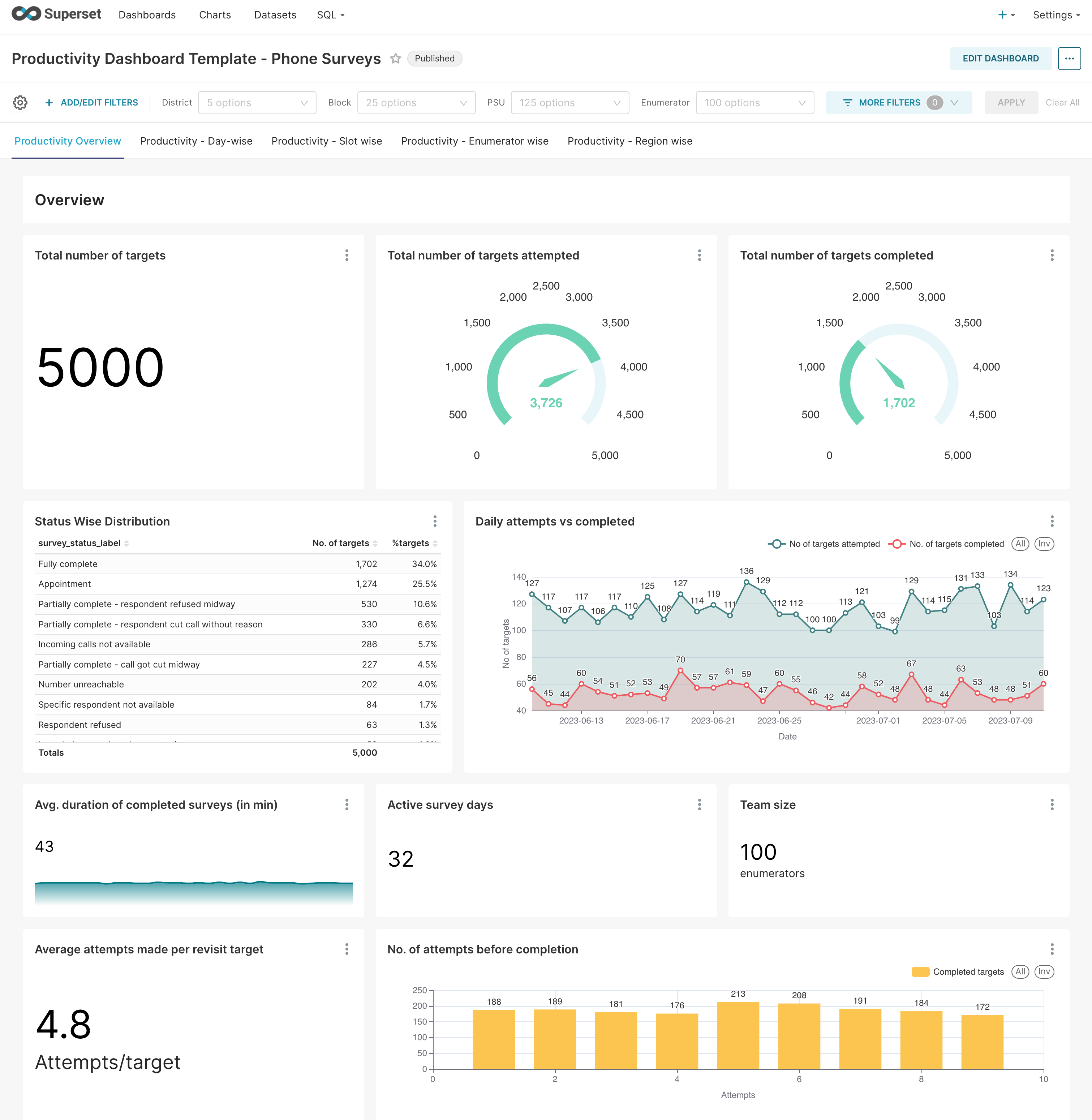
Task: Click Inv legend button on daily attempts chart
Action: (1044, 544)
